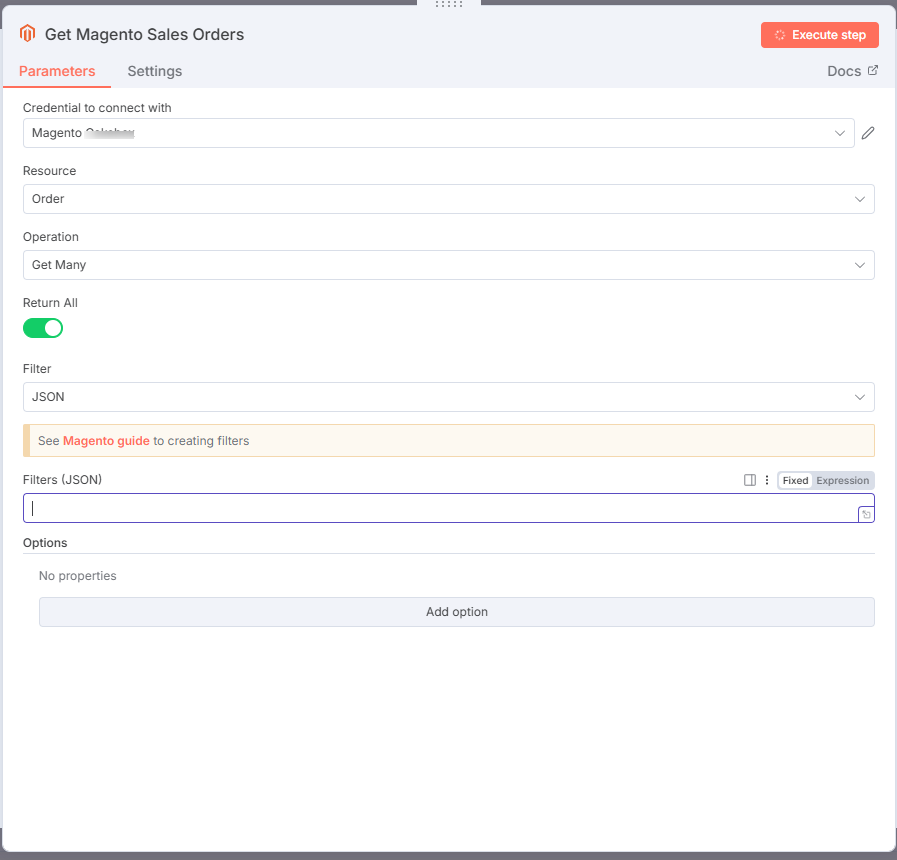
Task: Click the Filters (JSON) label
Action: tap(62, 479)
